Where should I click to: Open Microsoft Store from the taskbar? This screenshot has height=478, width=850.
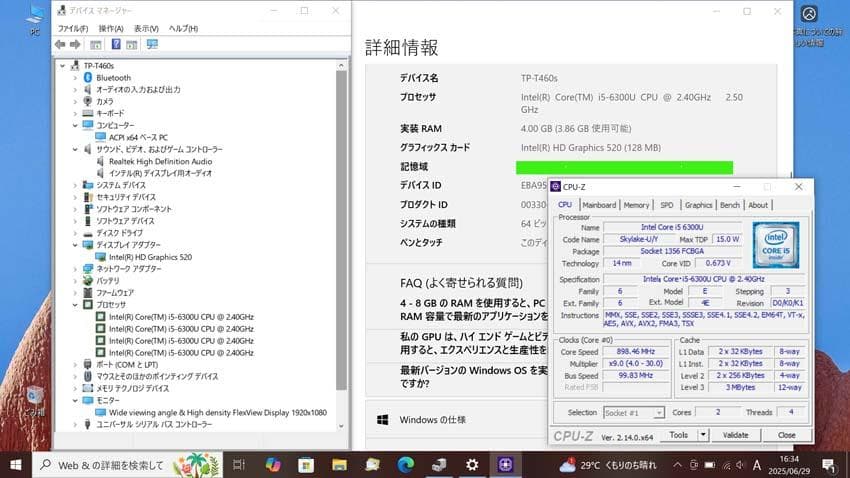(x=306, y=464)
